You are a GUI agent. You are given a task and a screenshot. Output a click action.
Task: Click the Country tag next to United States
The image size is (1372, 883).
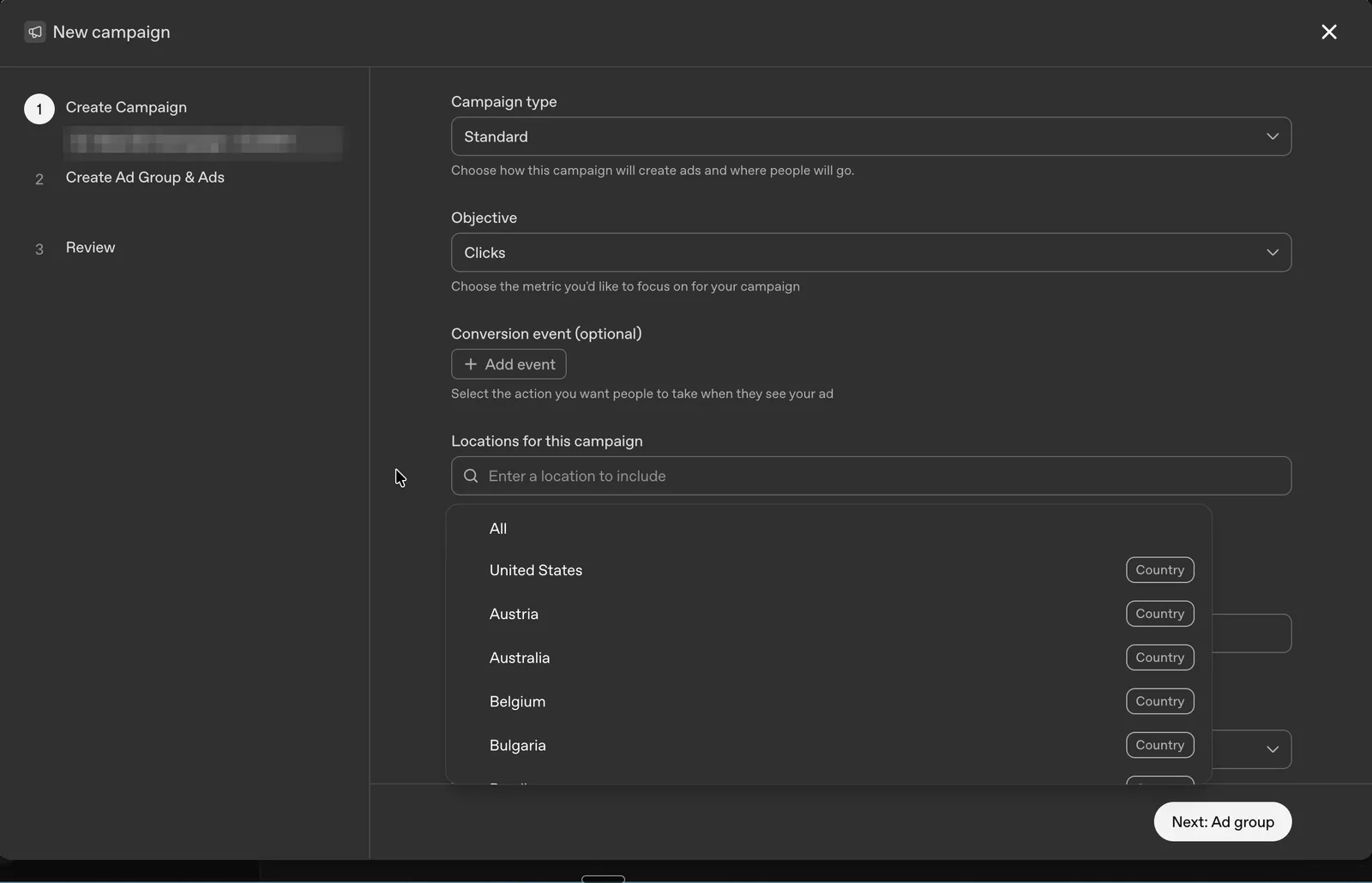1159,570
